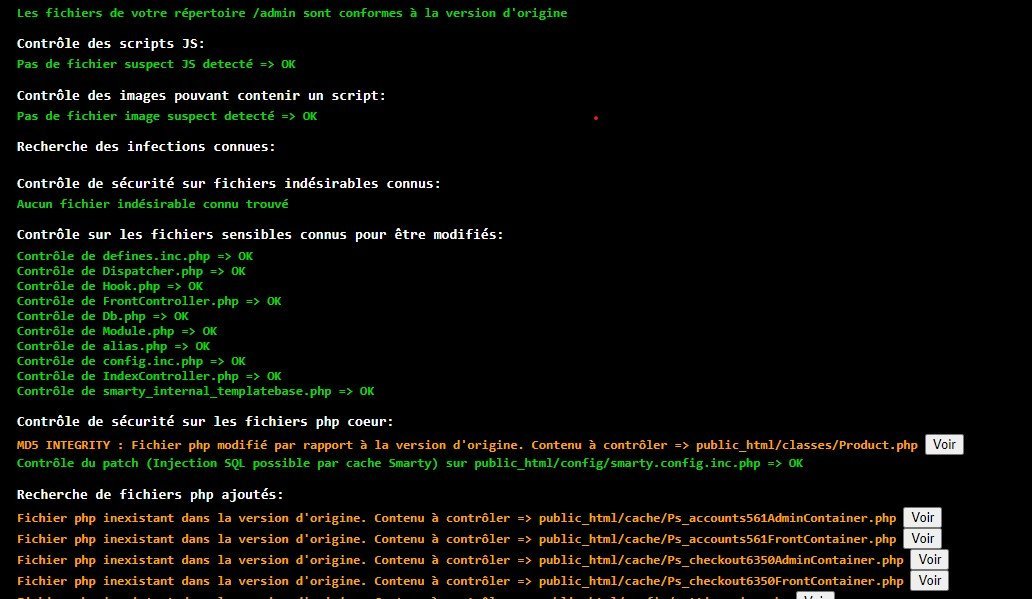
Task: Select smarty.config.inc.php patch check line
Action: [409, 463]
